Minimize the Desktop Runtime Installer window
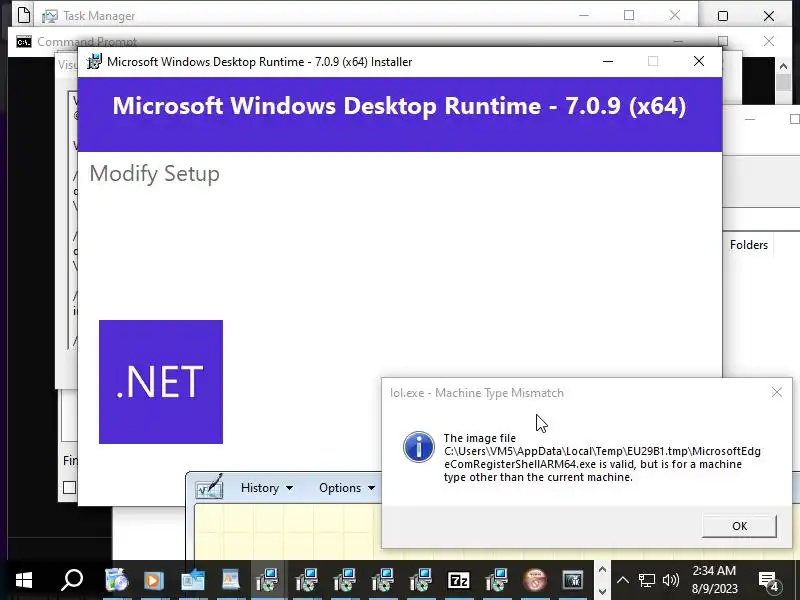Image resolution: width=800 pixels, height=600 pixels. click(608, 62)
